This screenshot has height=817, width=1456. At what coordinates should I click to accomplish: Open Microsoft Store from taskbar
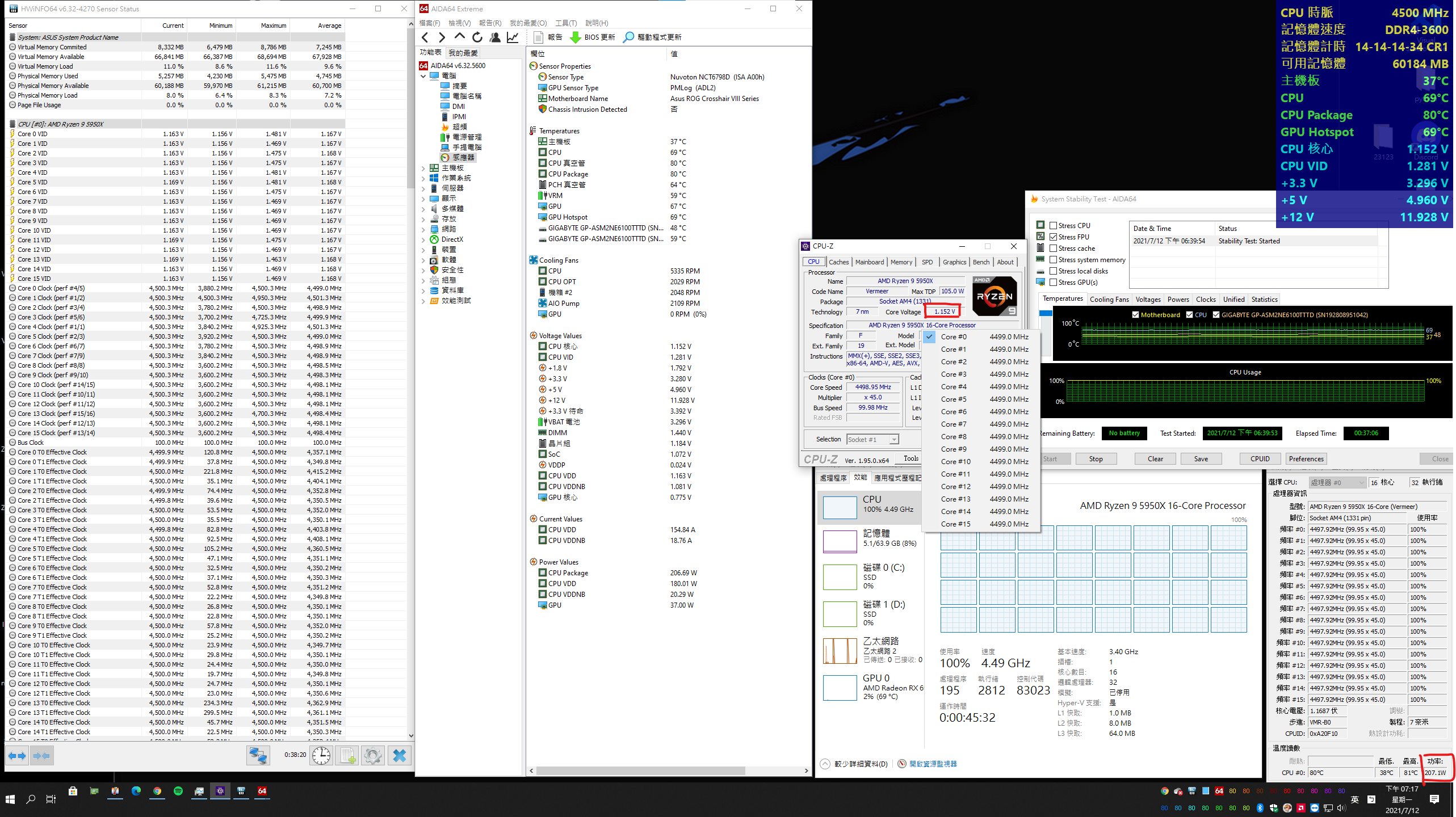pyautogui.click(x=73, y=791)
